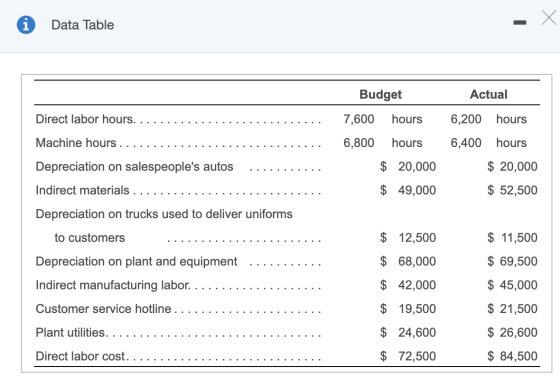Screen dimensions: 560x386
Task: Click budget $20,000 salespeople's autos depreciation
Action: point(408,166)
